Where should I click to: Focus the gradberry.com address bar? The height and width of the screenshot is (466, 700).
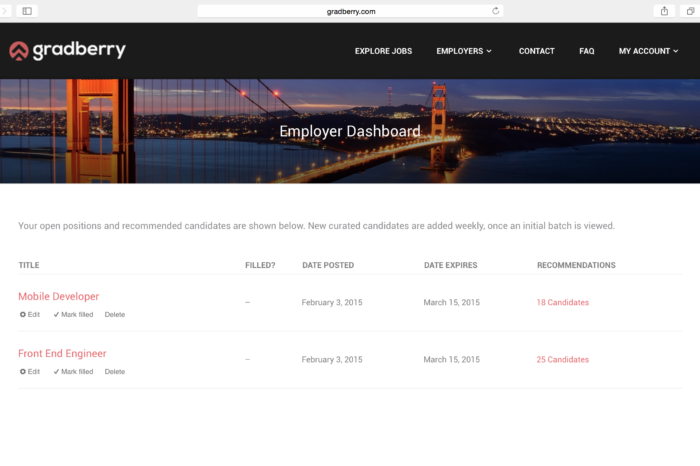tap(350, 11)
